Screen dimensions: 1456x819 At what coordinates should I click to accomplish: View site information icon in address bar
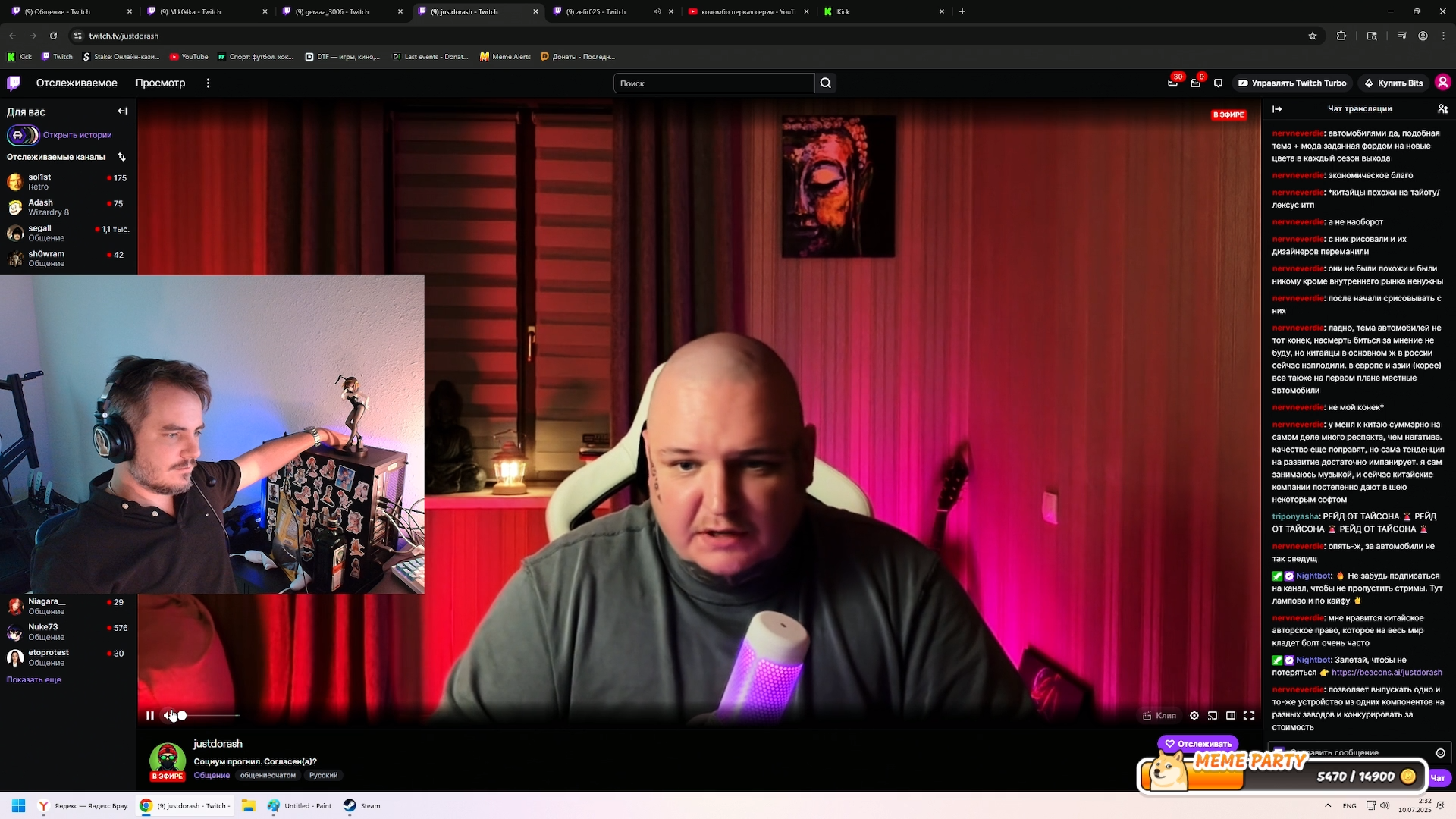(77, 36)
